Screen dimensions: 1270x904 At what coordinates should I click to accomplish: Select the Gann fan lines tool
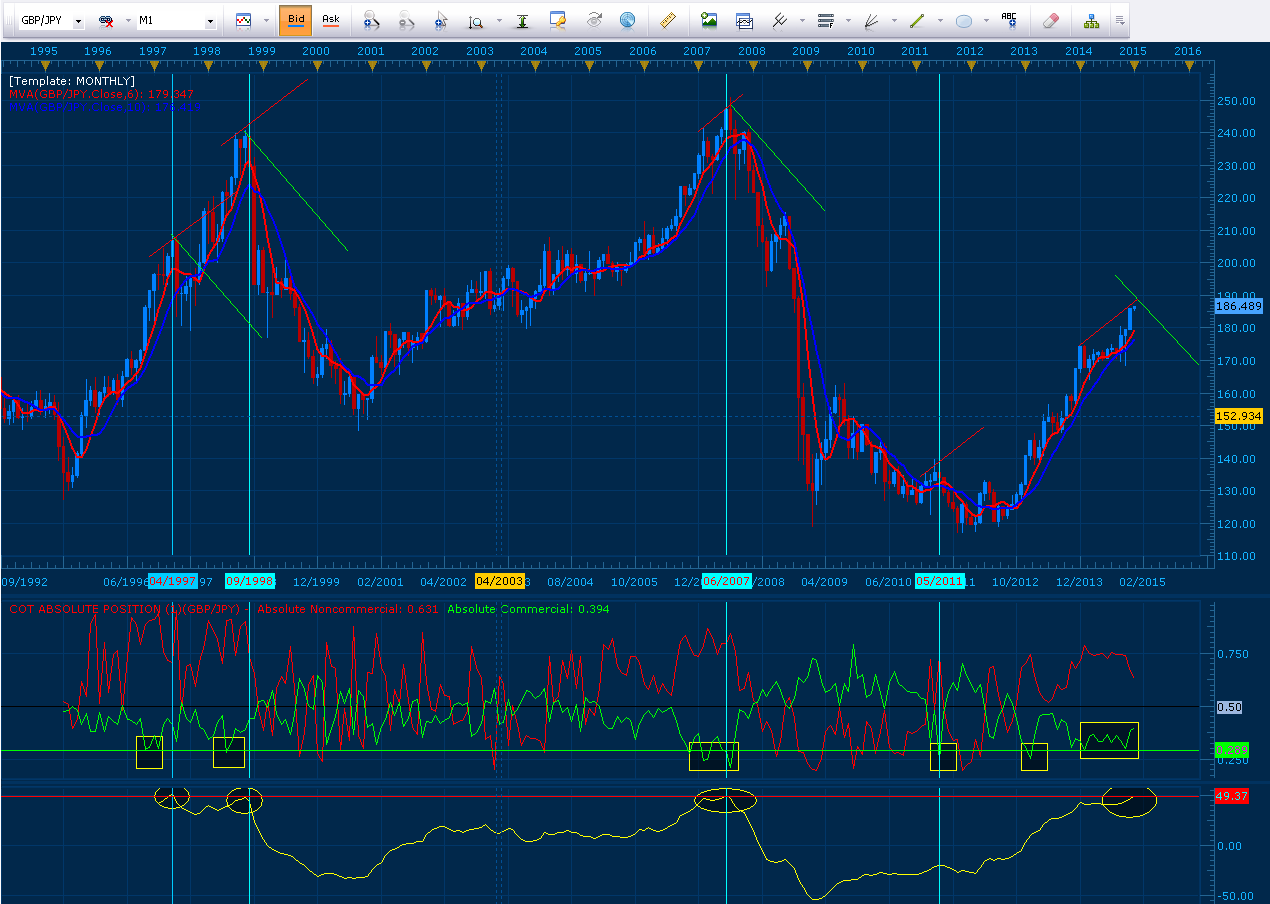click(871, 20)
